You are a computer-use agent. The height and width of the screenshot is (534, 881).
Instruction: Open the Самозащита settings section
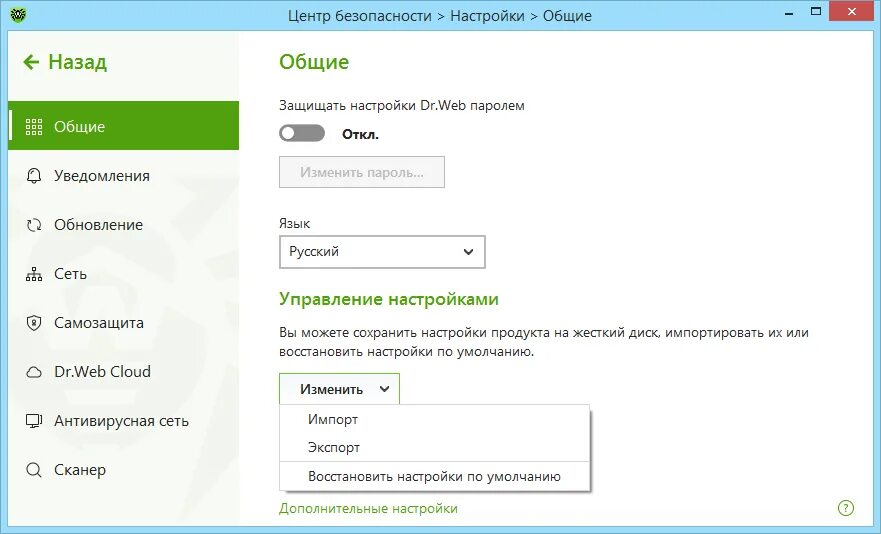pyautogui.click(x=124, y=323)
